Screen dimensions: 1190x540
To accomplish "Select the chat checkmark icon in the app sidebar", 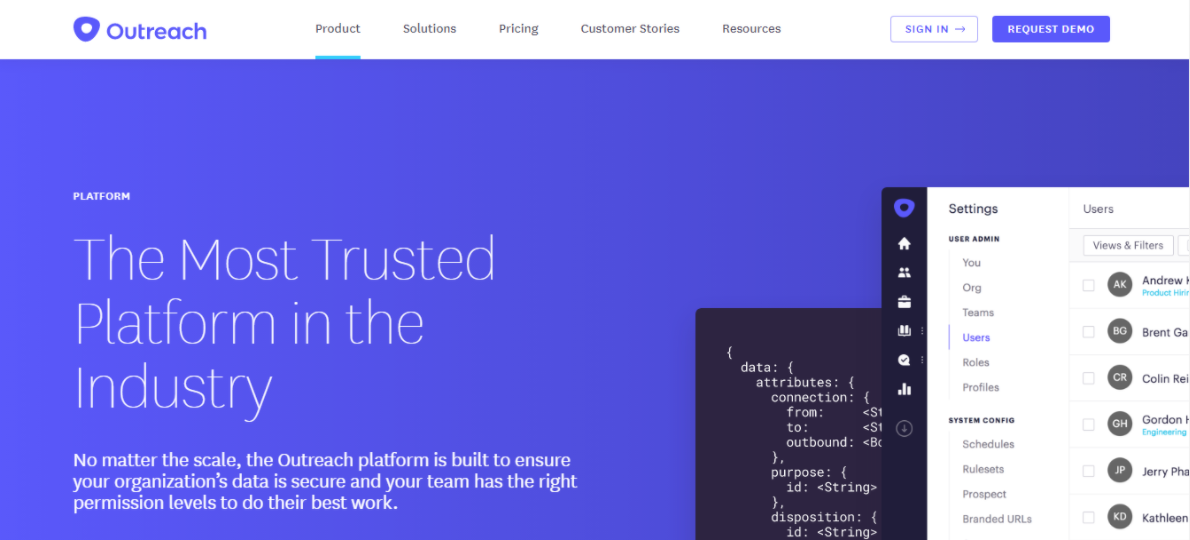I will pyautogui.click(x=904, y=360).
